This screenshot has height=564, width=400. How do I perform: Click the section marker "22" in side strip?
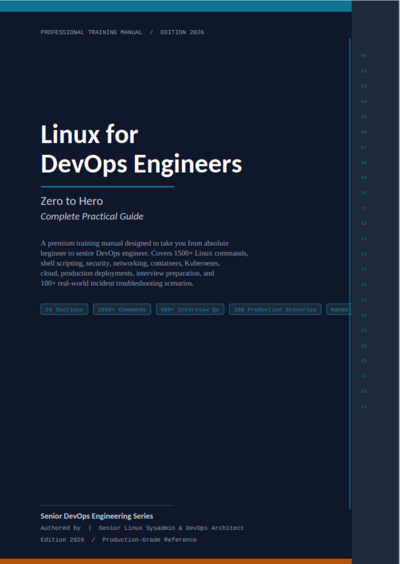click(364, 376)
